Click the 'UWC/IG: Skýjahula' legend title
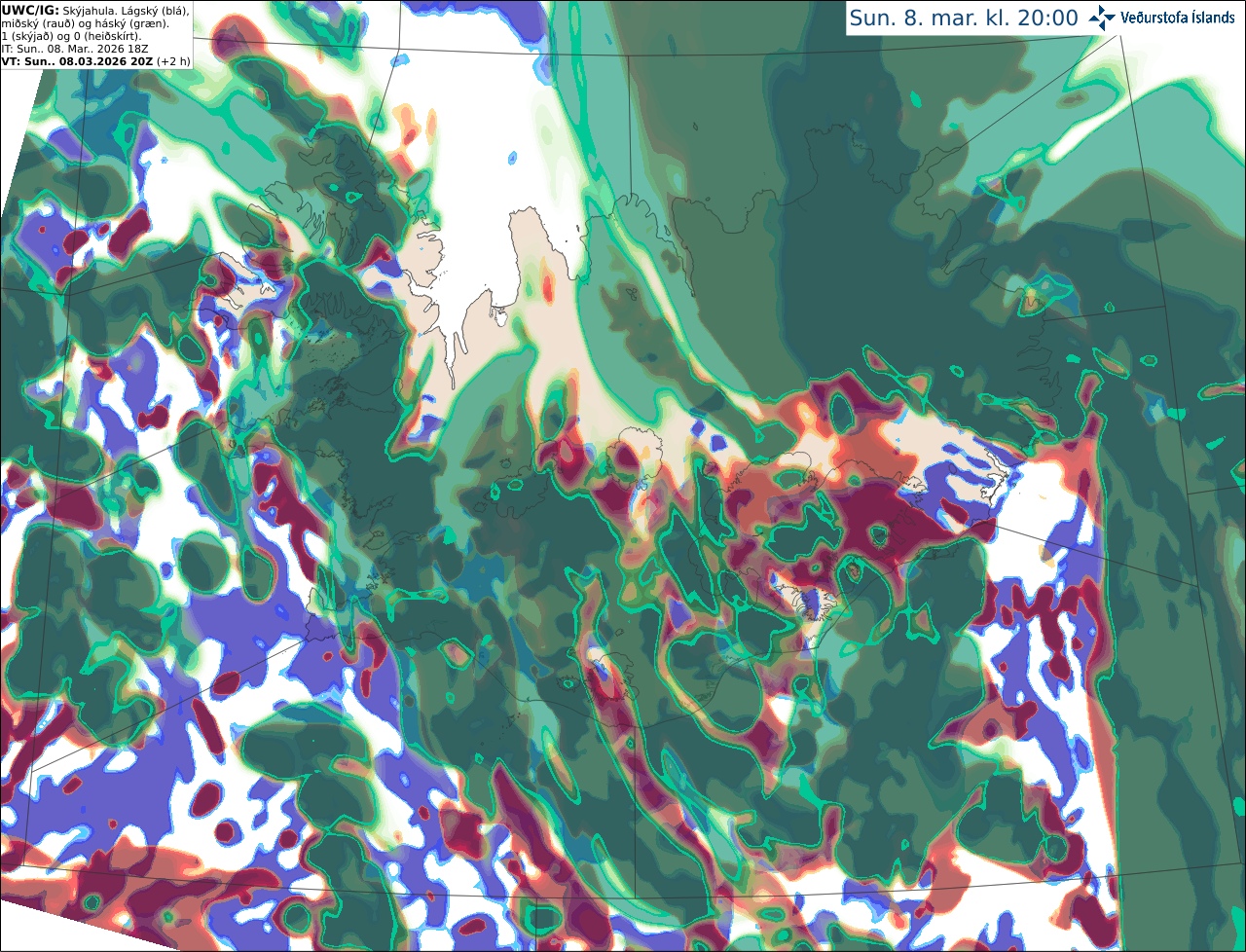 58,10
